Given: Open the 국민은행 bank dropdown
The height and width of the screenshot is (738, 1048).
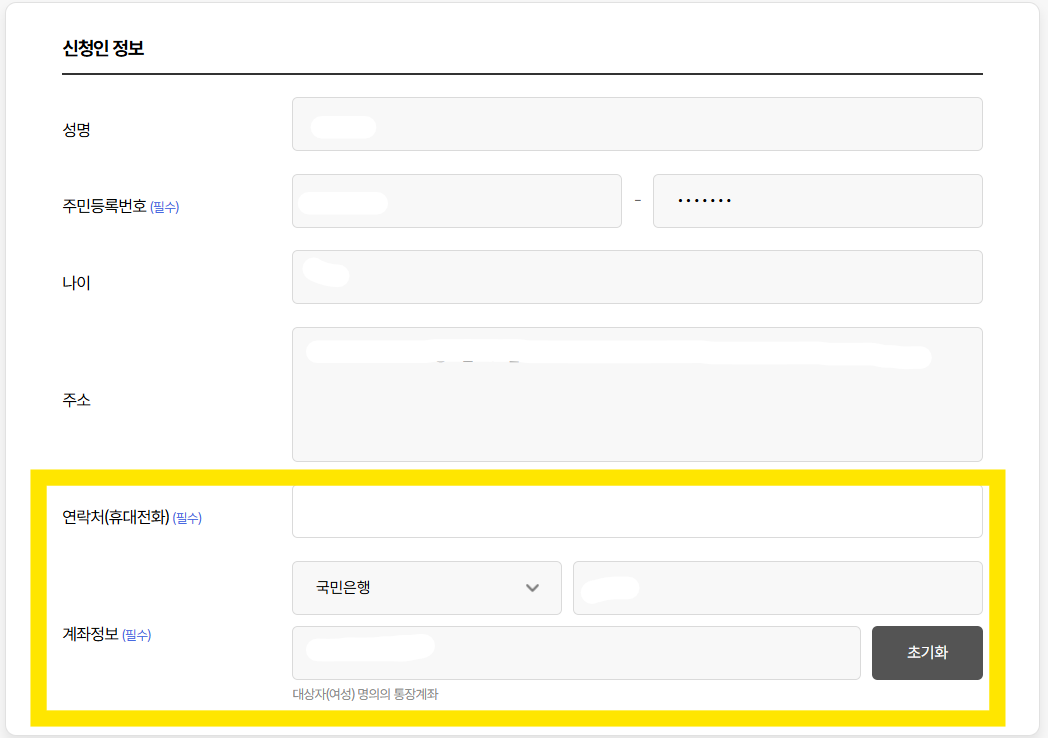Looking at the screenshot, I should 426,588.
